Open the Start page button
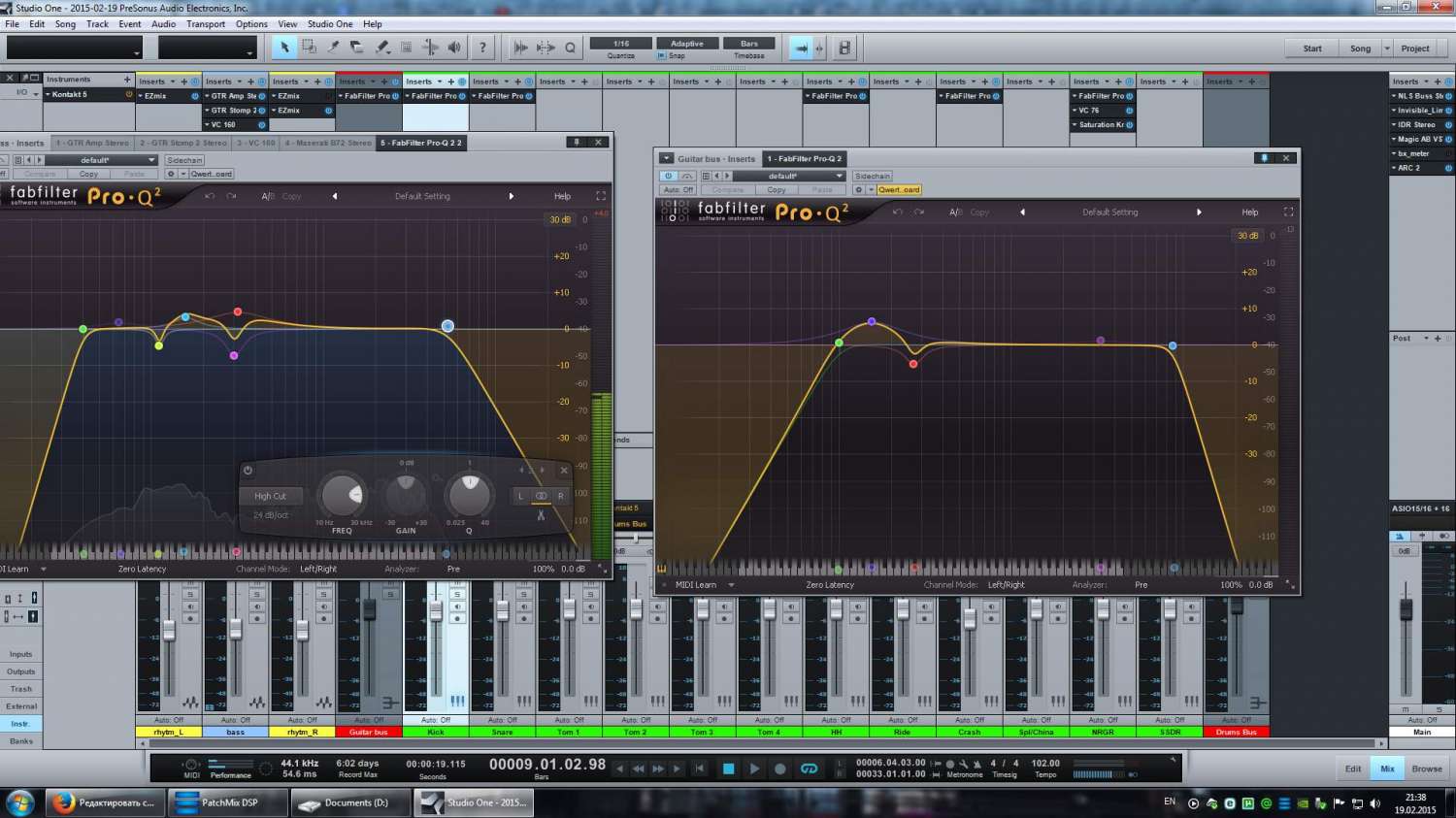This screenshot has height=818, width=1456. [1312, 49]
